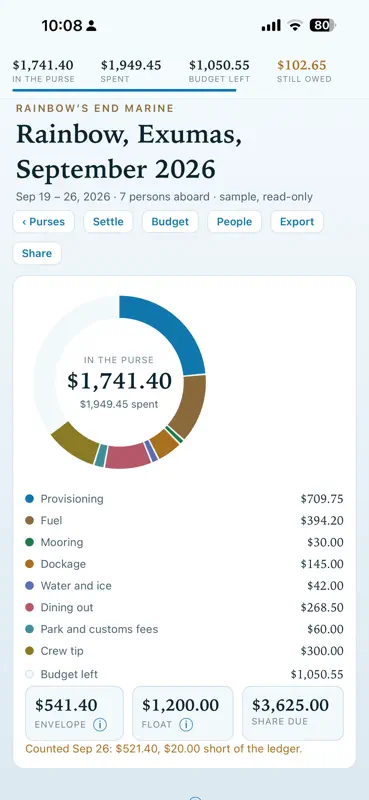Open the Settle screen

pos(108,221)
